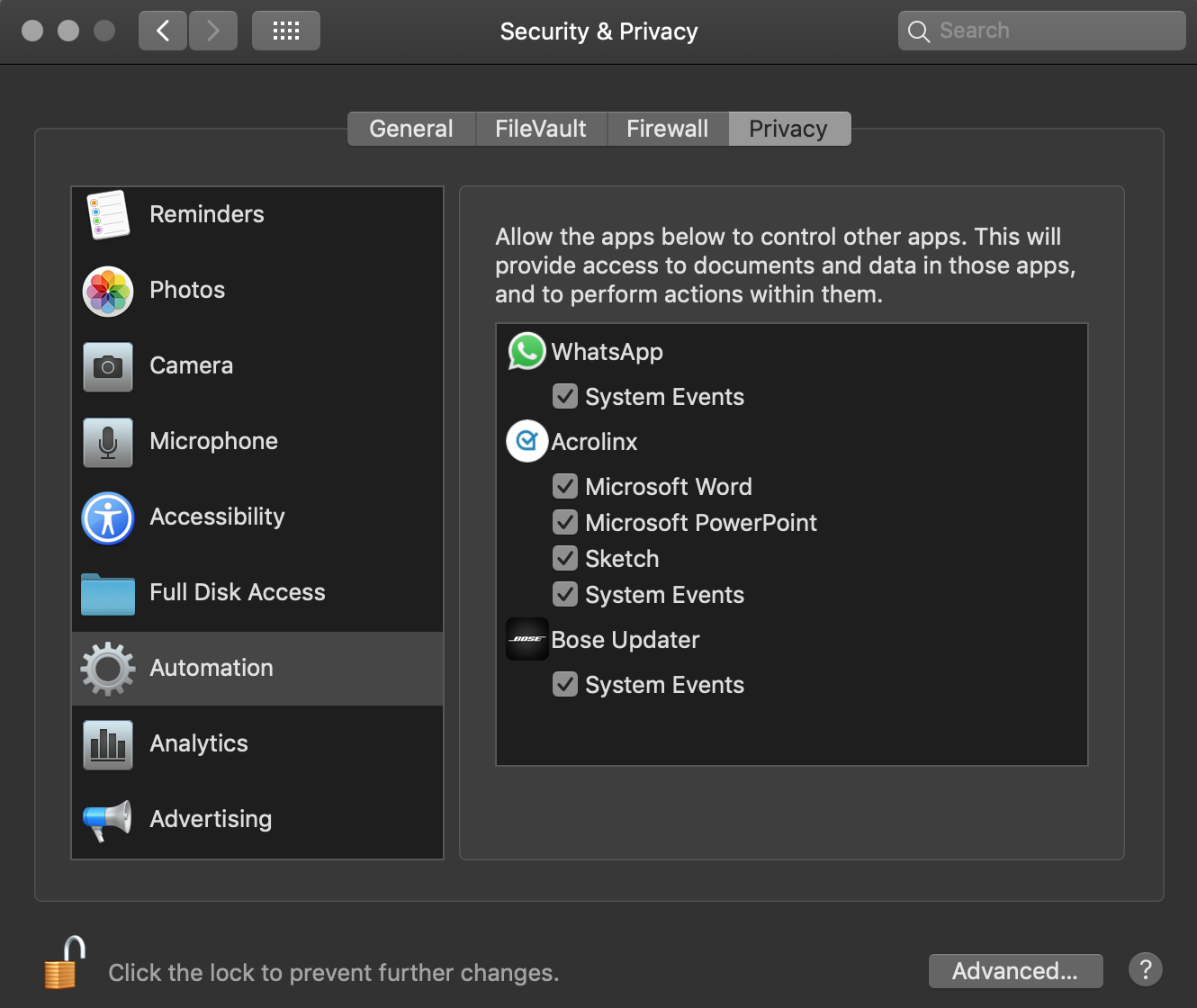1197x1008 pixels.
Task: Uncheck Microsoft Word under Acrolinx
Action: pos(565,486)
